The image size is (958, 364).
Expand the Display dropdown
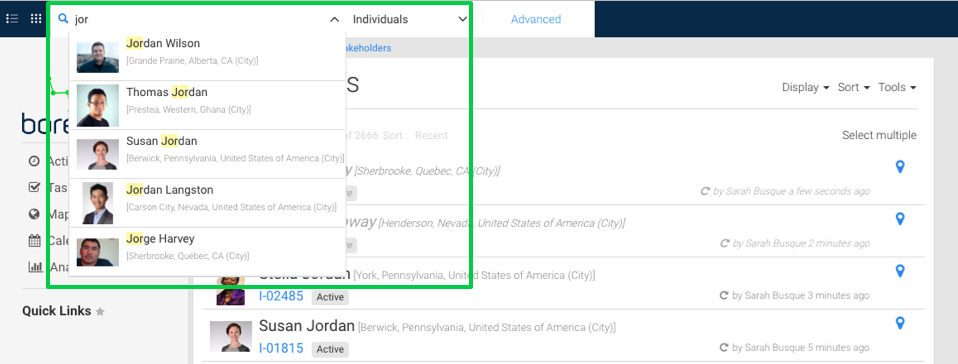[805, 87]
